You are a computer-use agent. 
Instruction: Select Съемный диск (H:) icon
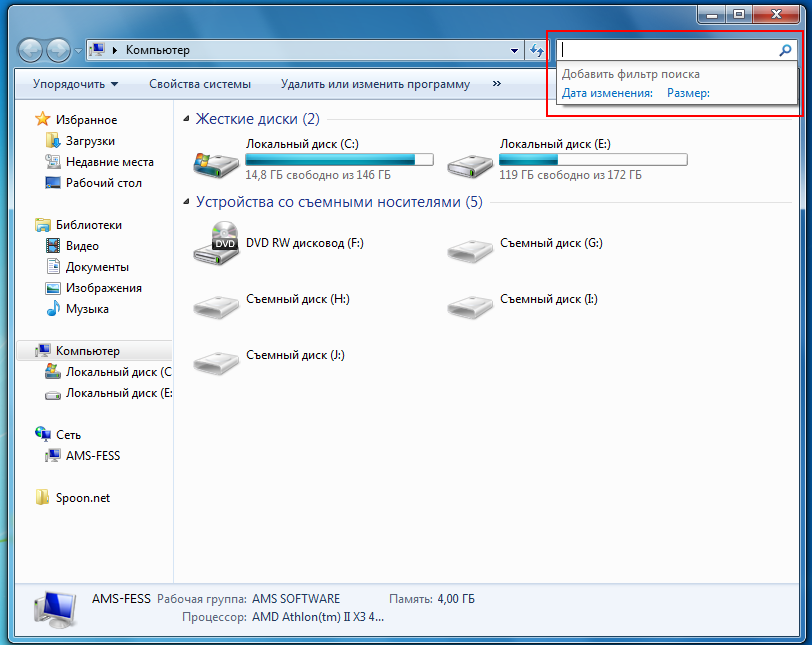216,306
